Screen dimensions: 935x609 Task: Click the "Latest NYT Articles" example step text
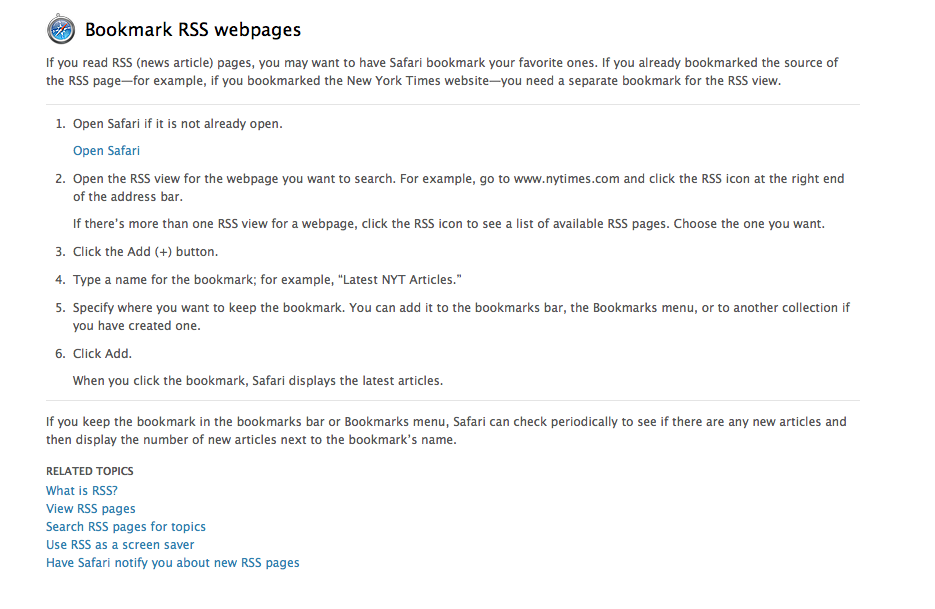coord(267,280)
